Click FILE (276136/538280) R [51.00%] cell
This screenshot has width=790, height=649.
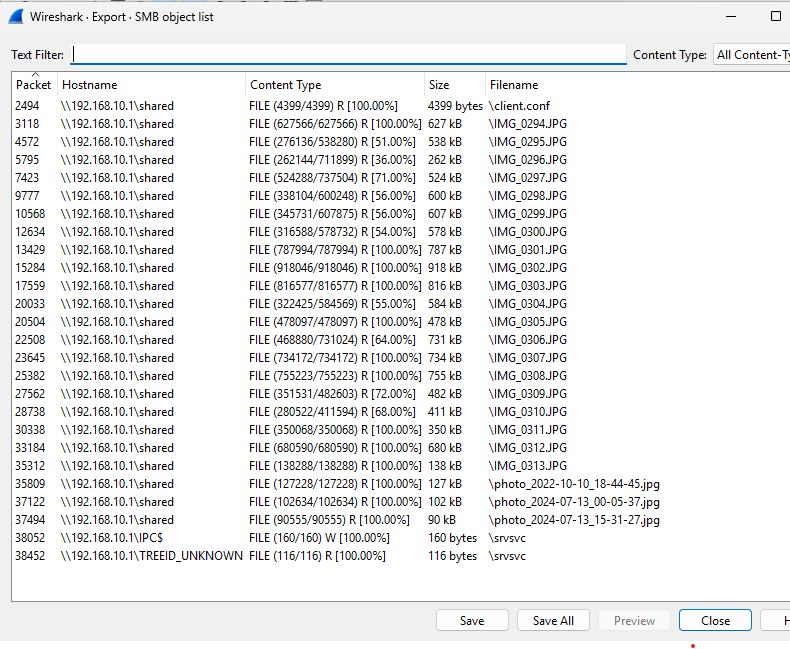[x=333, y=142]
